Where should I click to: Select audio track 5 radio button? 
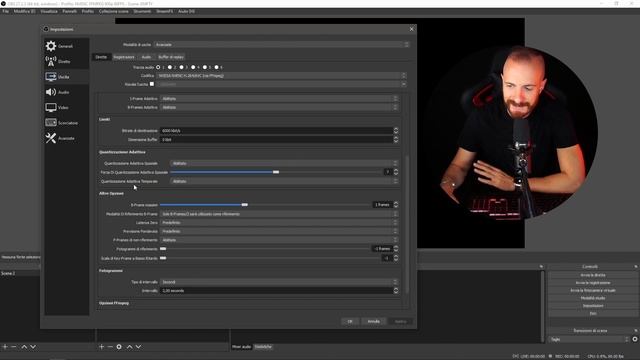(205, 67)
